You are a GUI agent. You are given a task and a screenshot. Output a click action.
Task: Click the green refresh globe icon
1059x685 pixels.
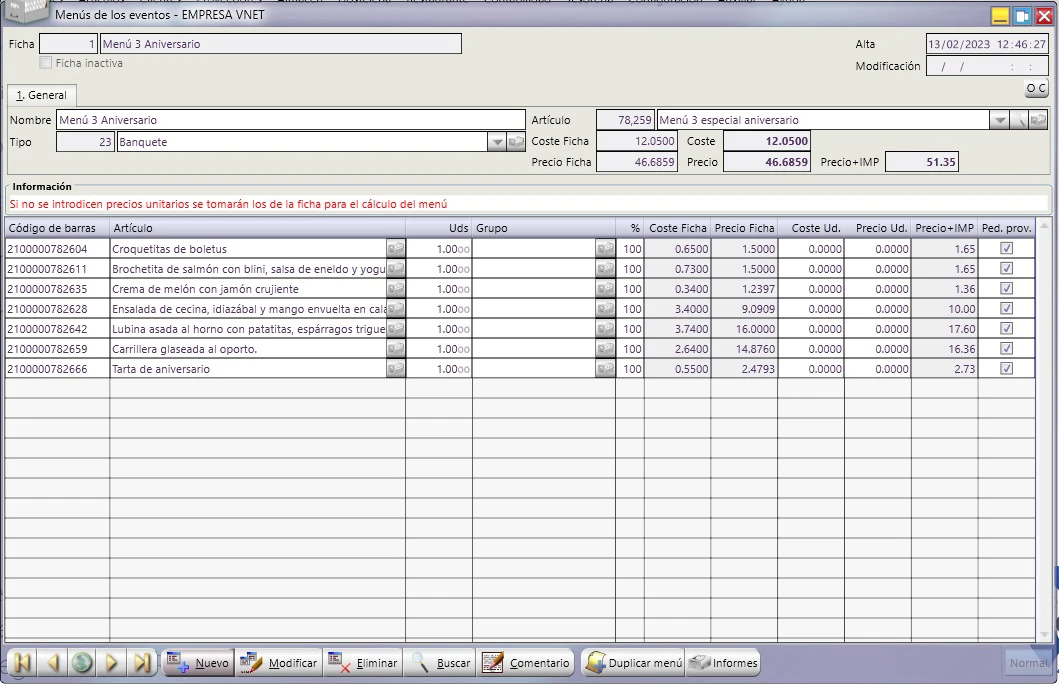pyautogui.click(x=82, y=663)
